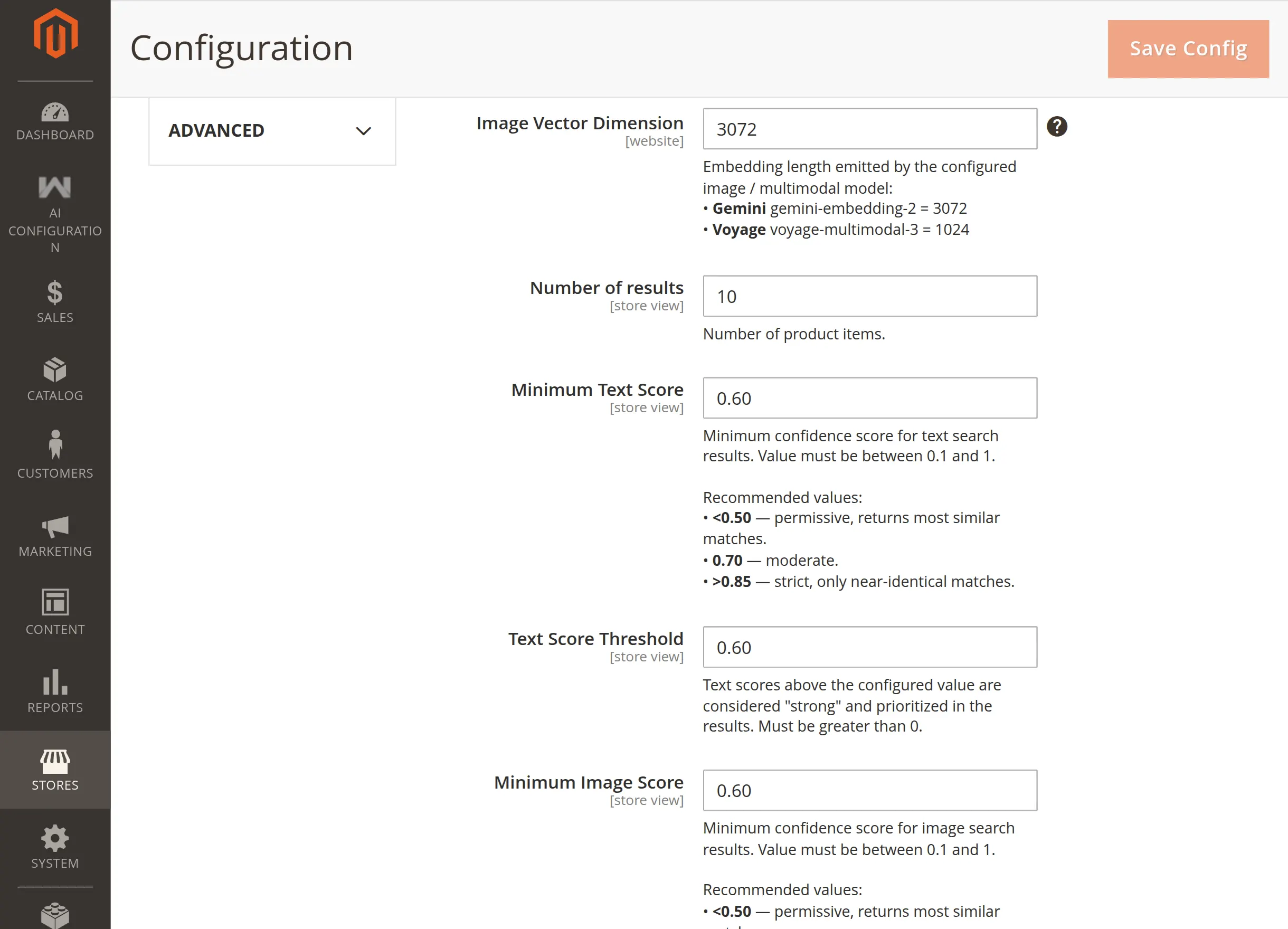The width and height of the screenshot is (1288, 929).
Task: Open the Reports bar chart icon
Action: pos(55,681)
